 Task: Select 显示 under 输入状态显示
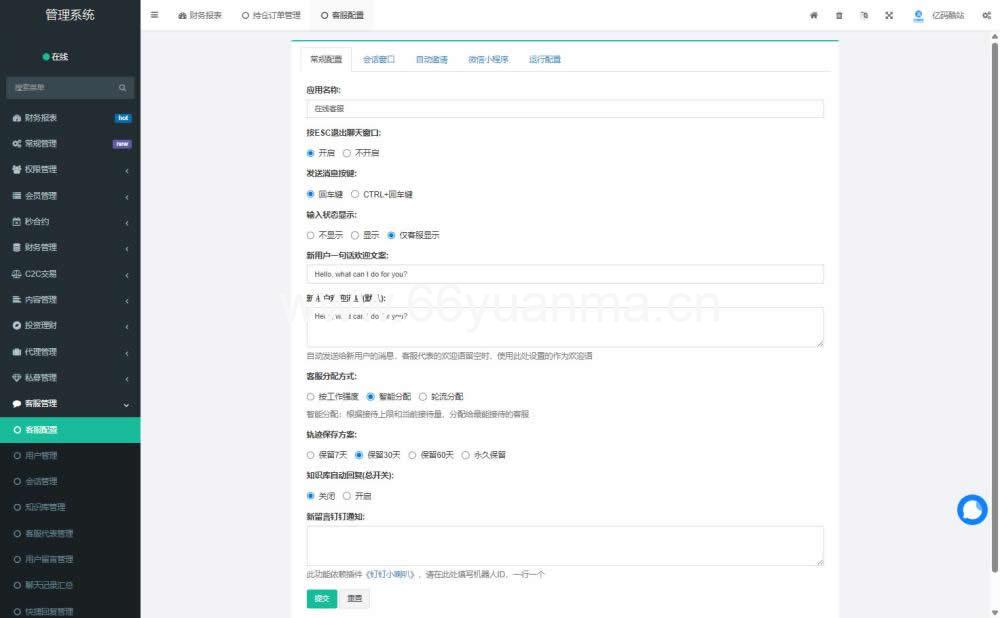pyautogui.click(x=355, y=235)
